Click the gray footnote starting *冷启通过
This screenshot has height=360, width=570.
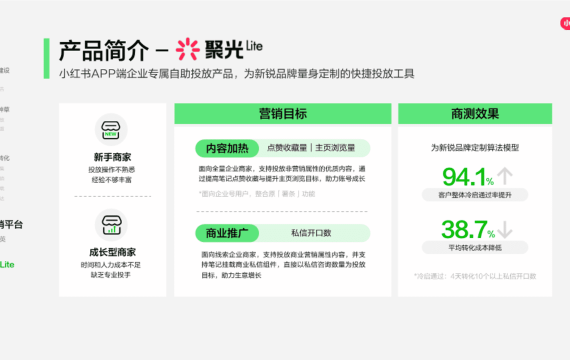pyautogui.click(x=475, y=276)
